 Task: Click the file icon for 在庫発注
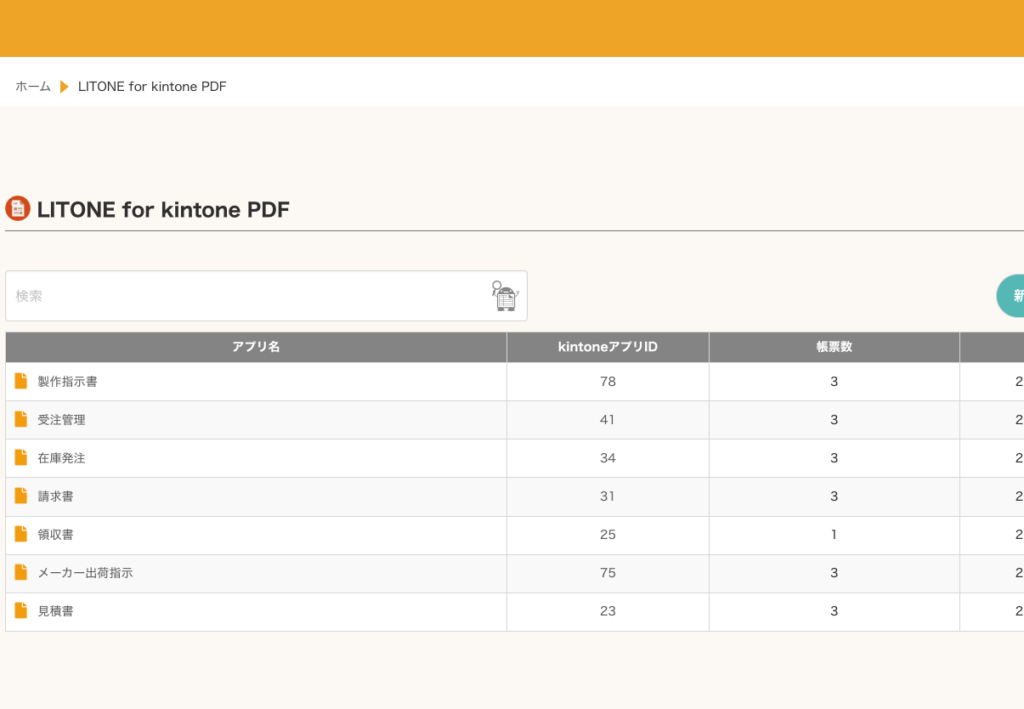coord(21,457)
